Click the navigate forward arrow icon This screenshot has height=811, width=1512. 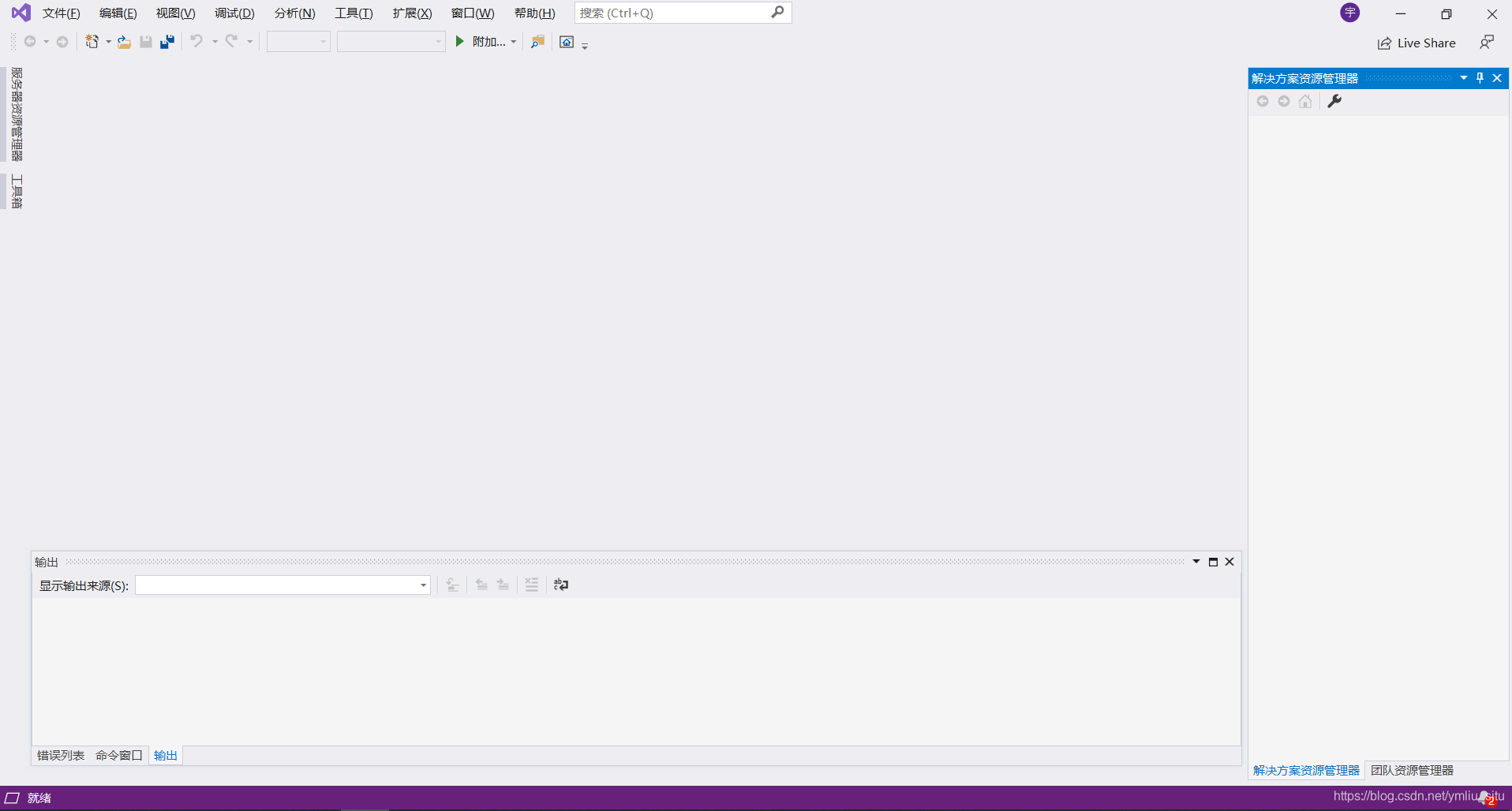(x=62, y=42)
